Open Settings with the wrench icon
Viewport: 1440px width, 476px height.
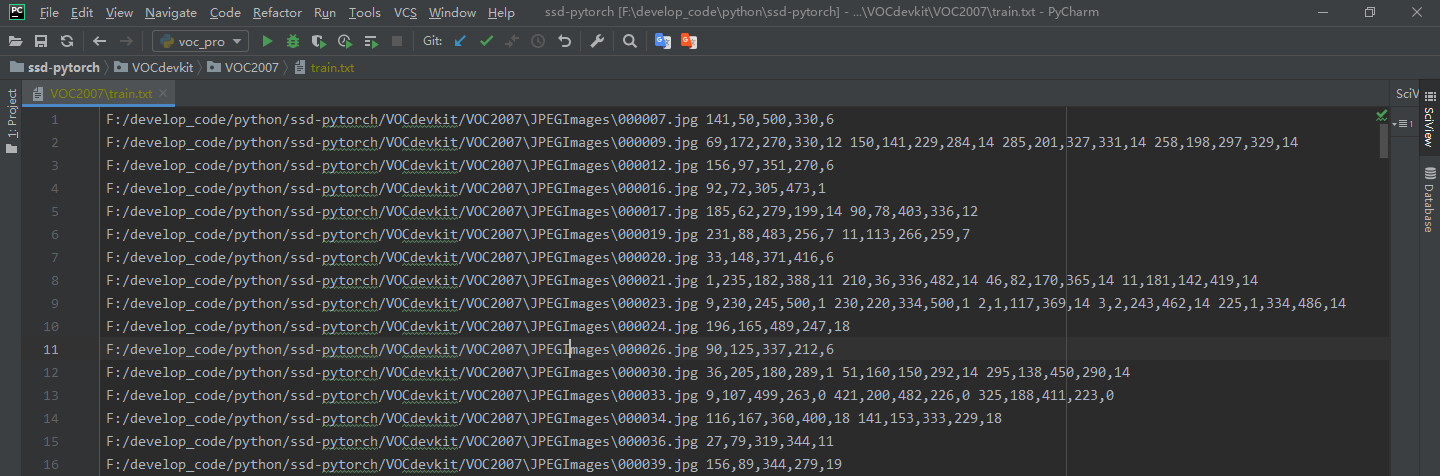597,41
